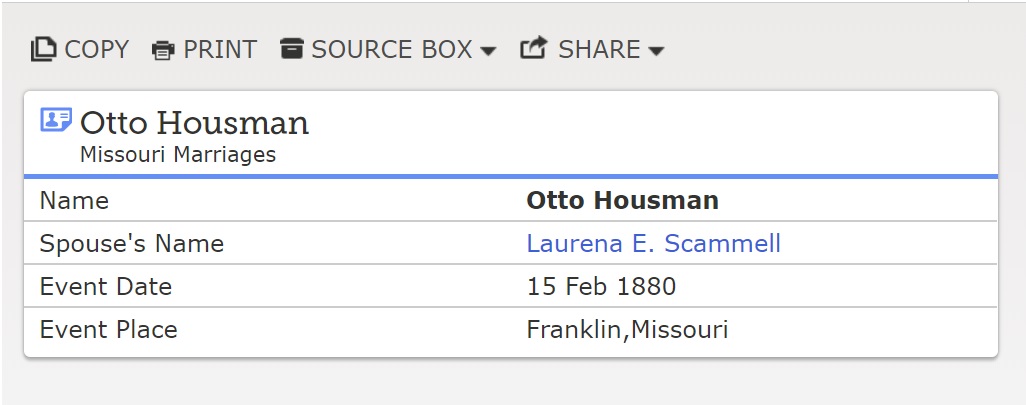This screenshot has width=1026, height=405.
Task: Open the SOURCE BOX menu label
Action: point(391,49)
